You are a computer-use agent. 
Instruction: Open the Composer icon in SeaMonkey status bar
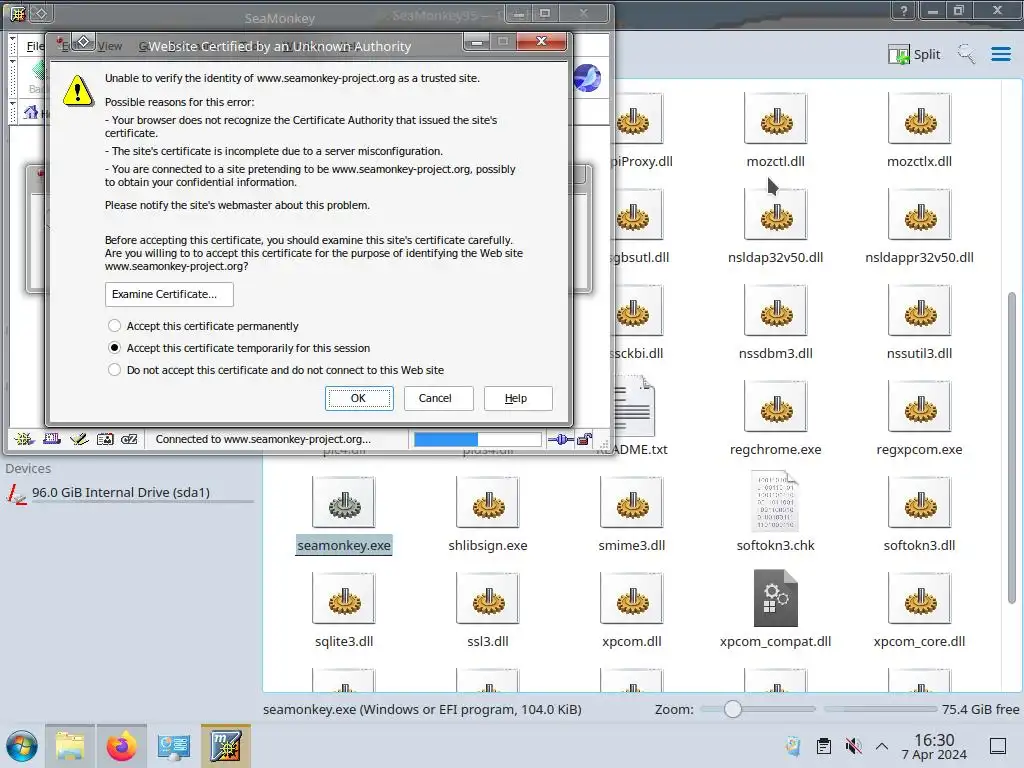click(x=79, y=439)
